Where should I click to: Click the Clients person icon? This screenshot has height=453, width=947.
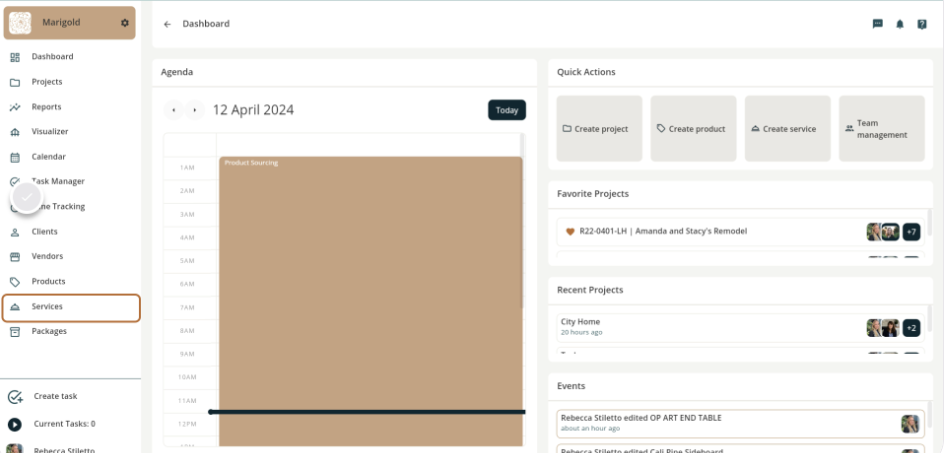[x=15, y=232]
